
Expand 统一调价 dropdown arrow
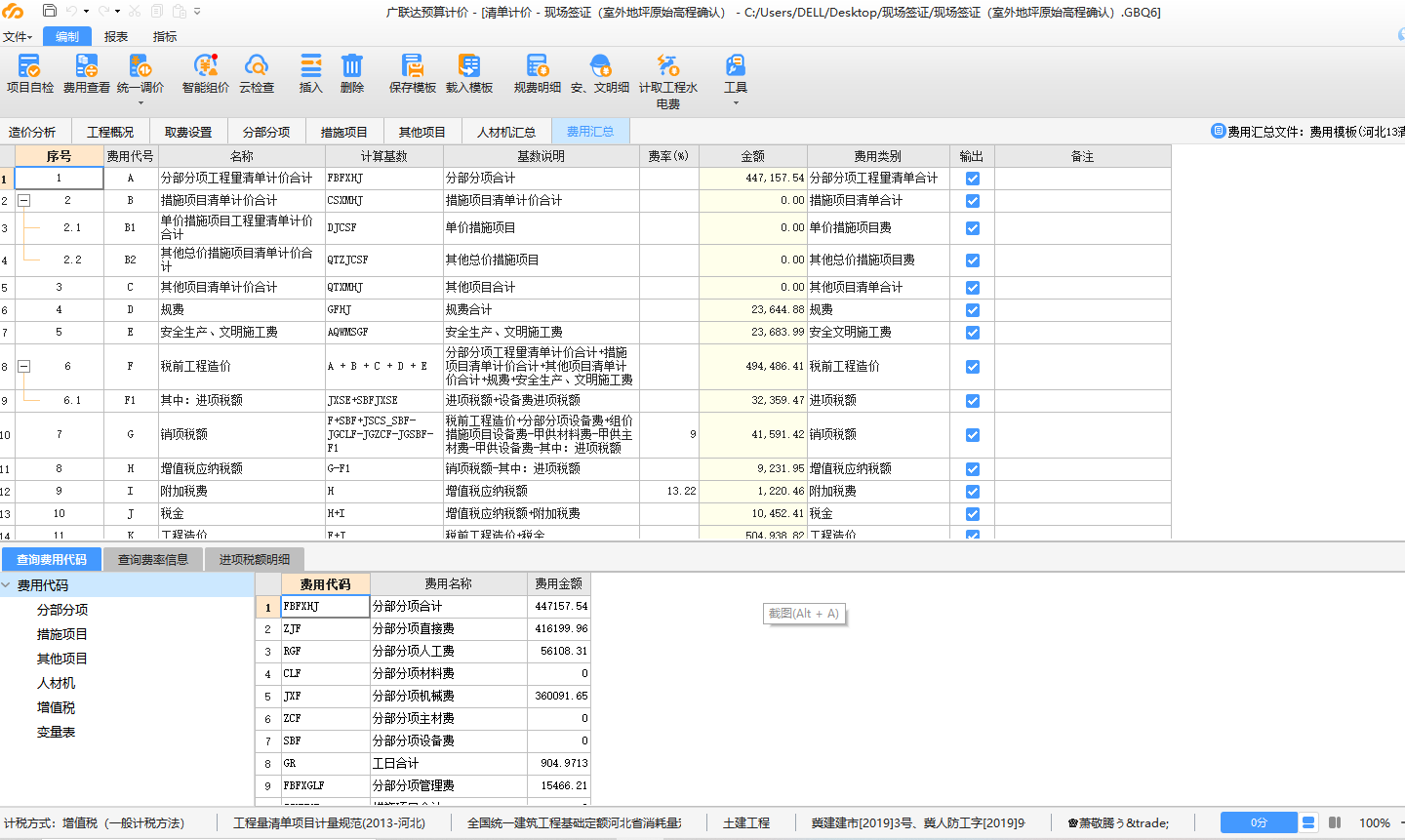click(x=140, y=103)
